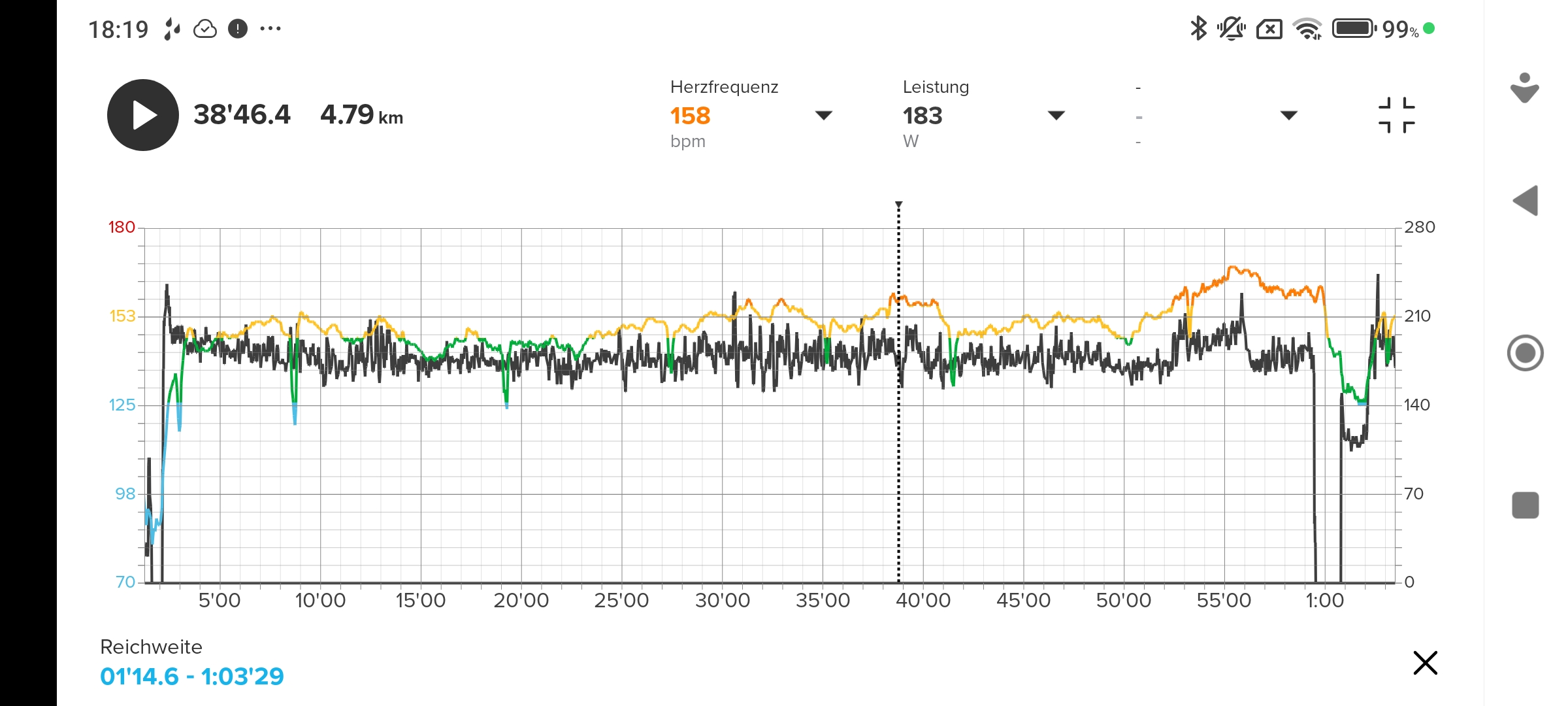Tap the Reichweite label
The height and width of the screenshot is (706, 1568).
[151, 647]
